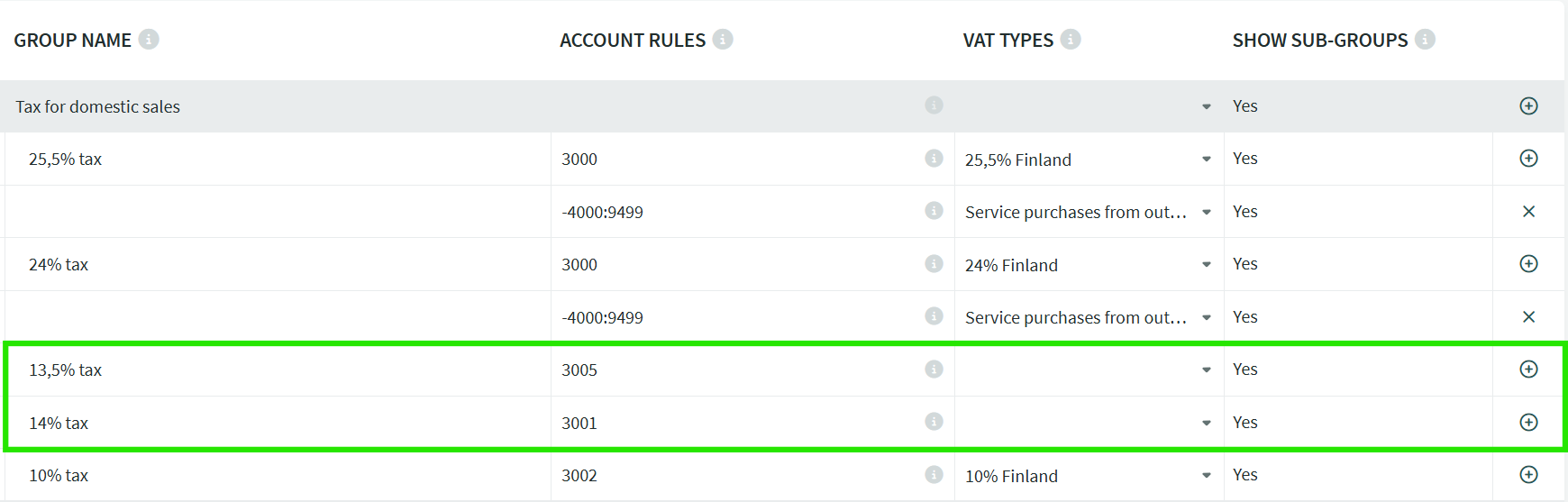Click info icon beside ACCOUNT RULES header
Viewport: 1568px width, 502px height.
point(723,40)
